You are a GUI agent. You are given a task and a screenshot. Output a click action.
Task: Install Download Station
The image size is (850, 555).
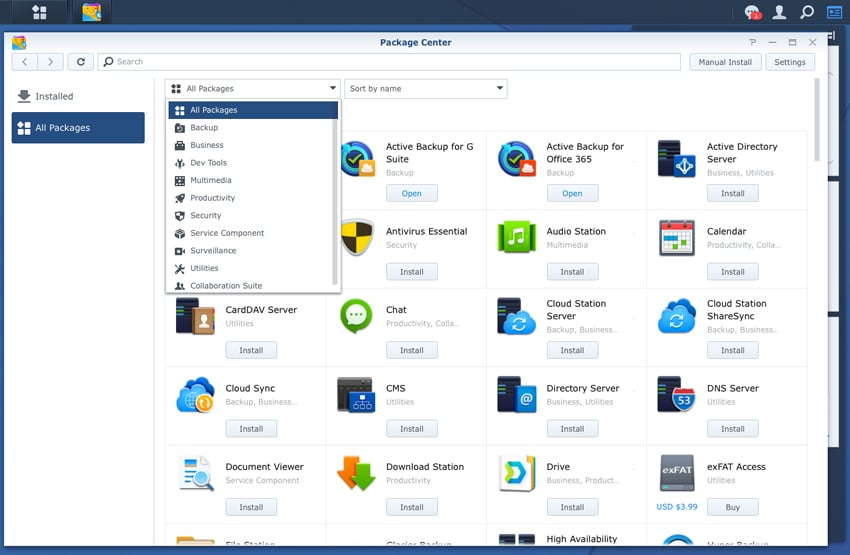pyautogui.click(x=411, y=508)
